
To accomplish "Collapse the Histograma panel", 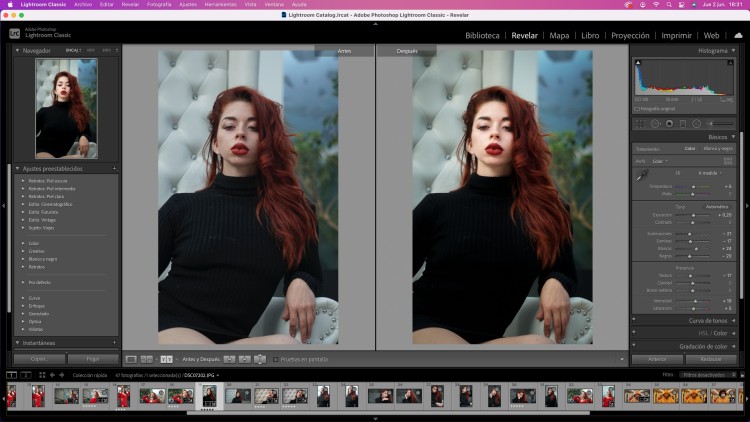I will point(733,50).
